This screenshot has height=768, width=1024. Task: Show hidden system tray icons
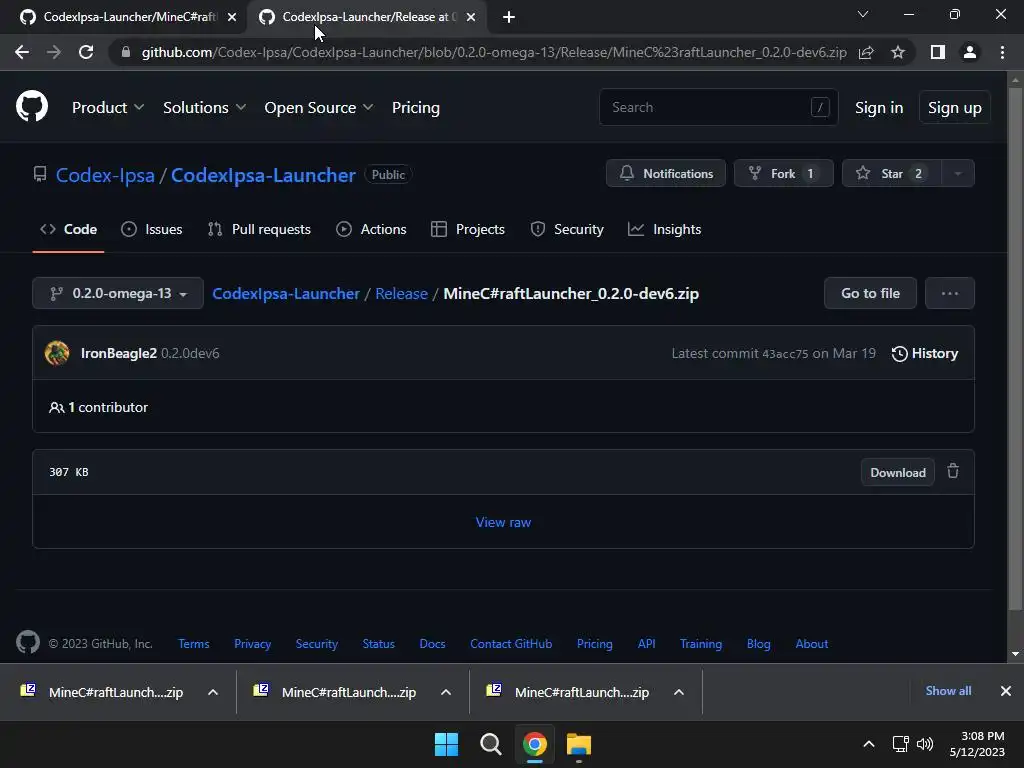coord(869,744)
